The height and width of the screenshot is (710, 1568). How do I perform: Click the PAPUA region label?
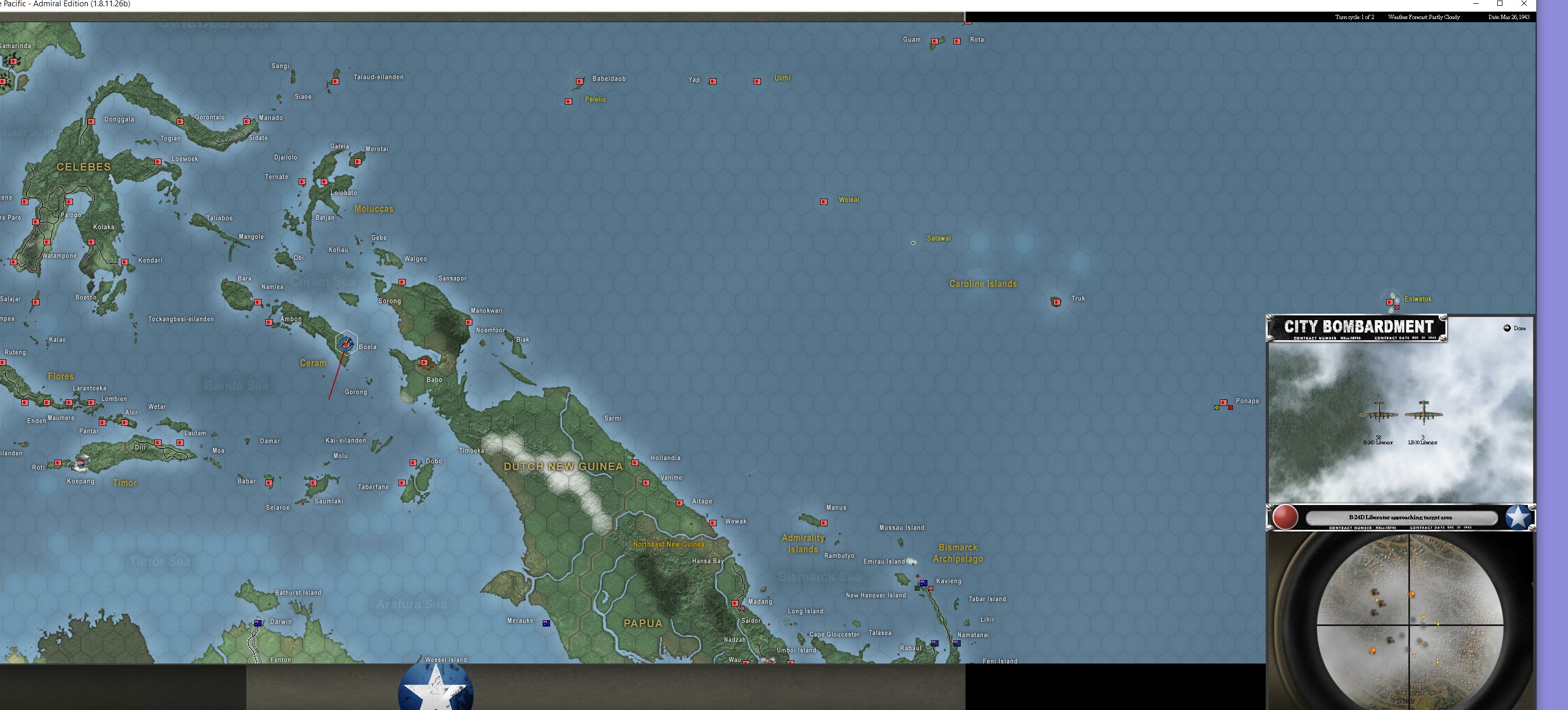[643, 623]
